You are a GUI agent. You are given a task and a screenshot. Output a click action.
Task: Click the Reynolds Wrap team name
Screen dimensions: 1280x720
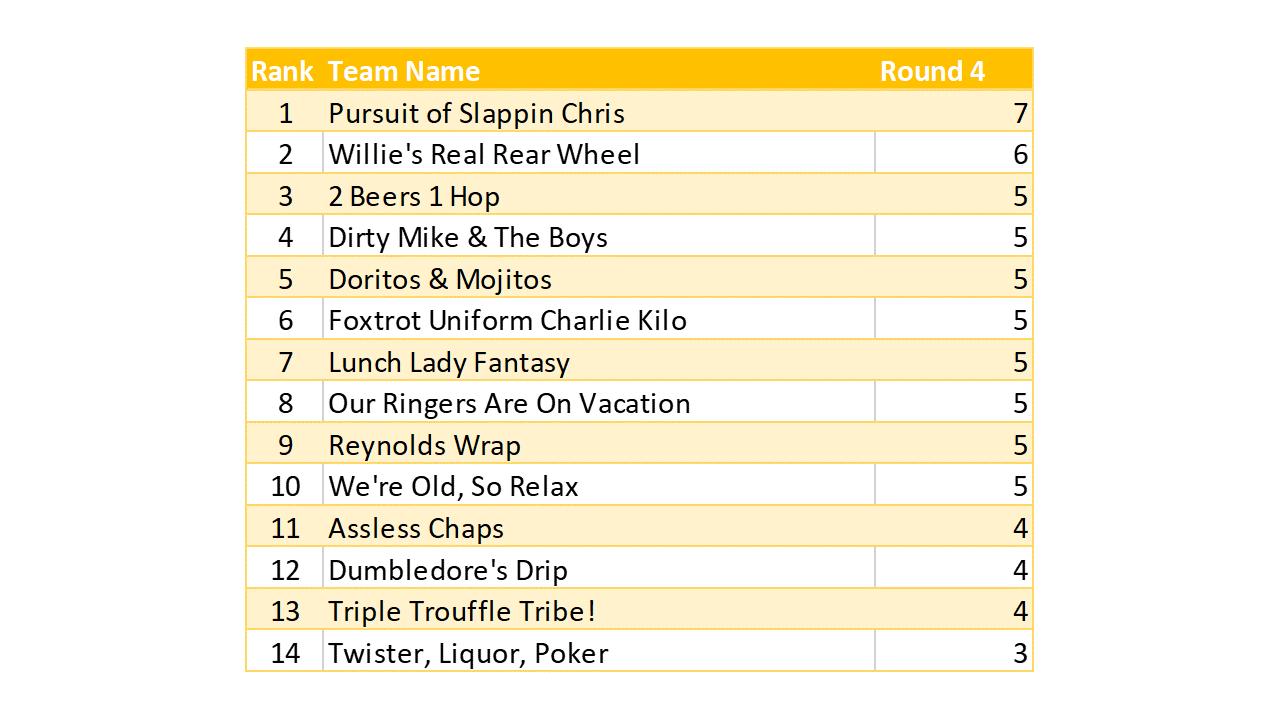[x=425, y=446]
